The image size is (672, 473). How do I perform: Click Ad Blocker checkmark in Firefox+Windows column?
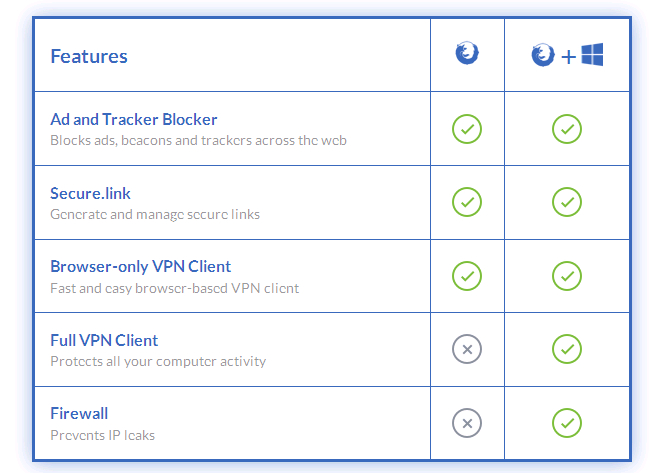tap(567, 128)
